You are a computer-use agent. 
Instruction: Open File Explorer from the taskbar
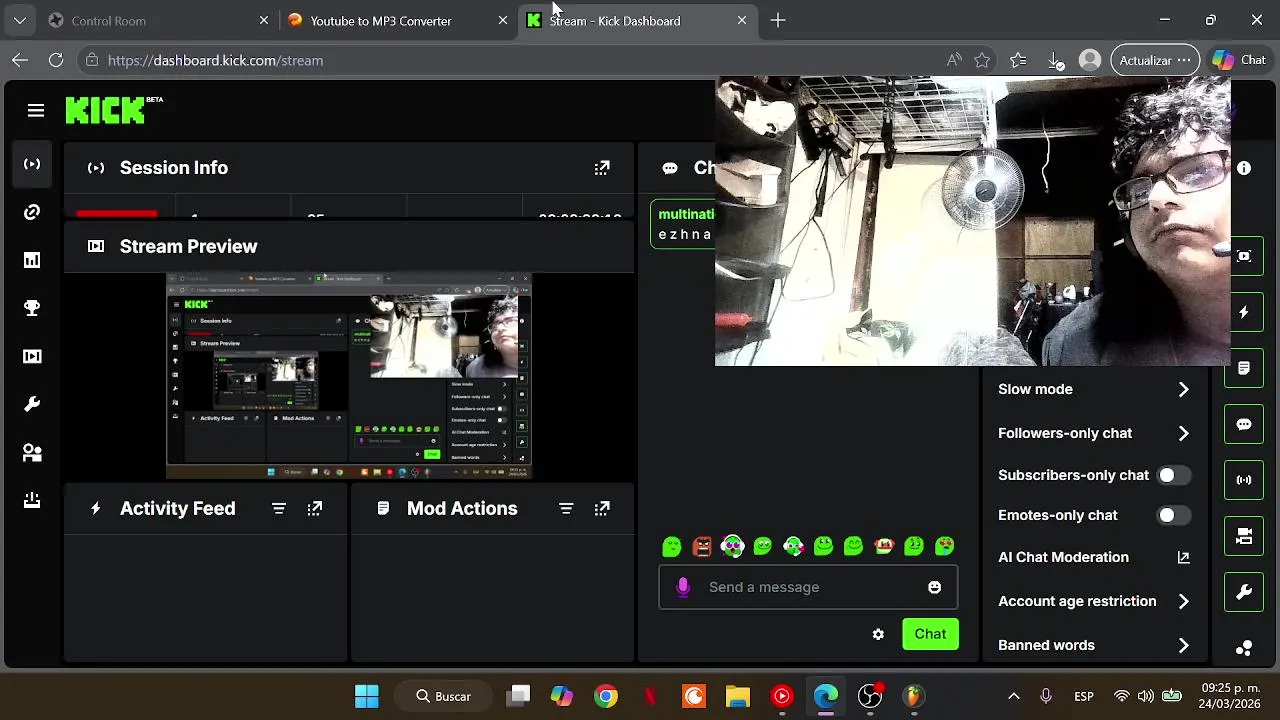pyautogui.click(x=738, y=696)
